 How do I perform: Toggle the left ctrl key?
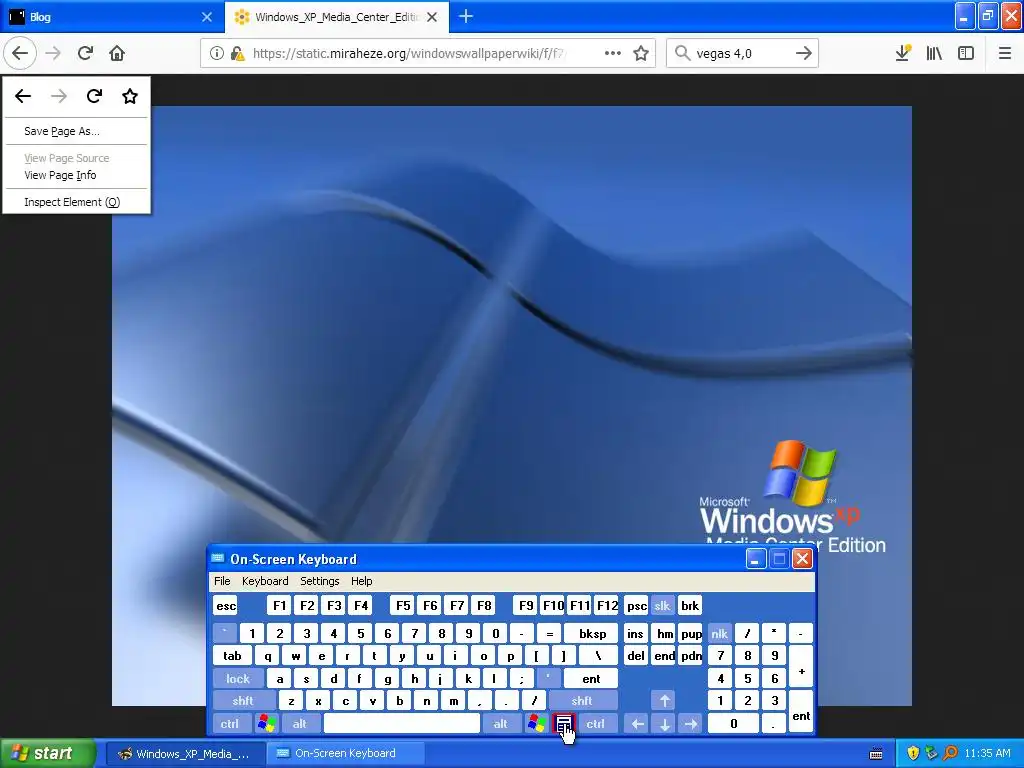tap(230, 724)
